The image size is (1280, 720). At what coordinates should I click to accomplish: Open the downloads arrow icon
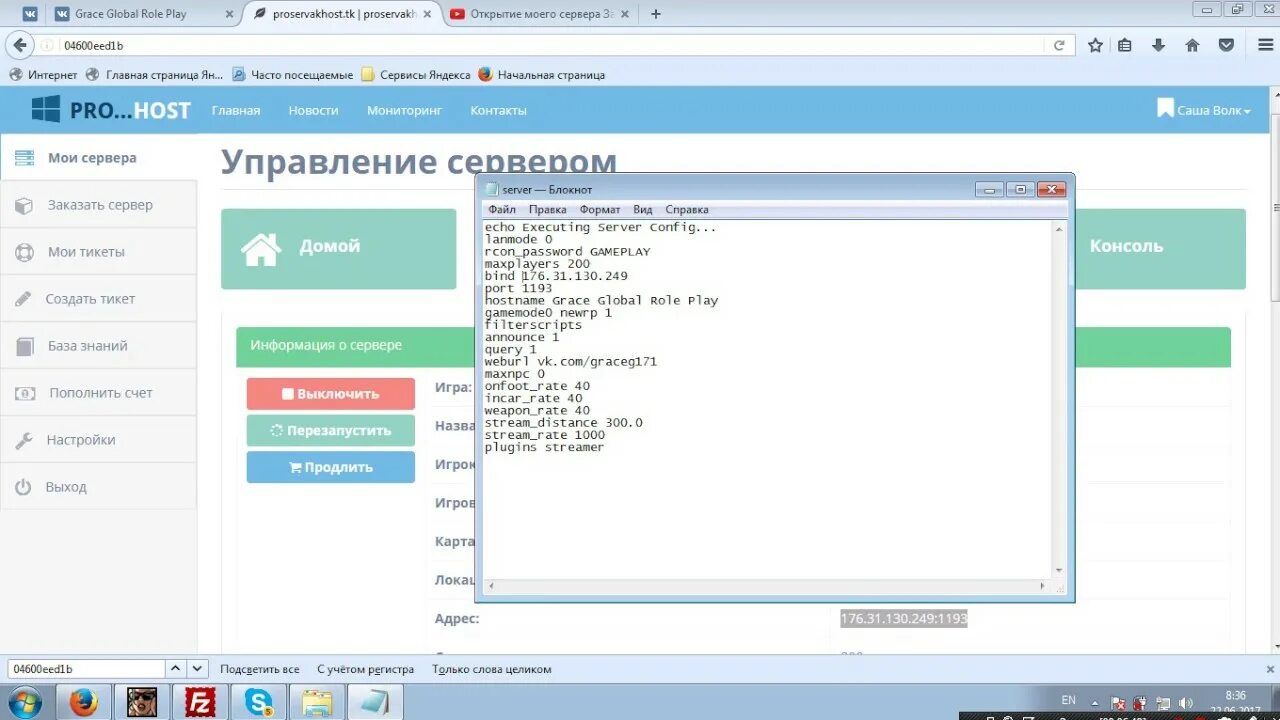point(1158,45)
